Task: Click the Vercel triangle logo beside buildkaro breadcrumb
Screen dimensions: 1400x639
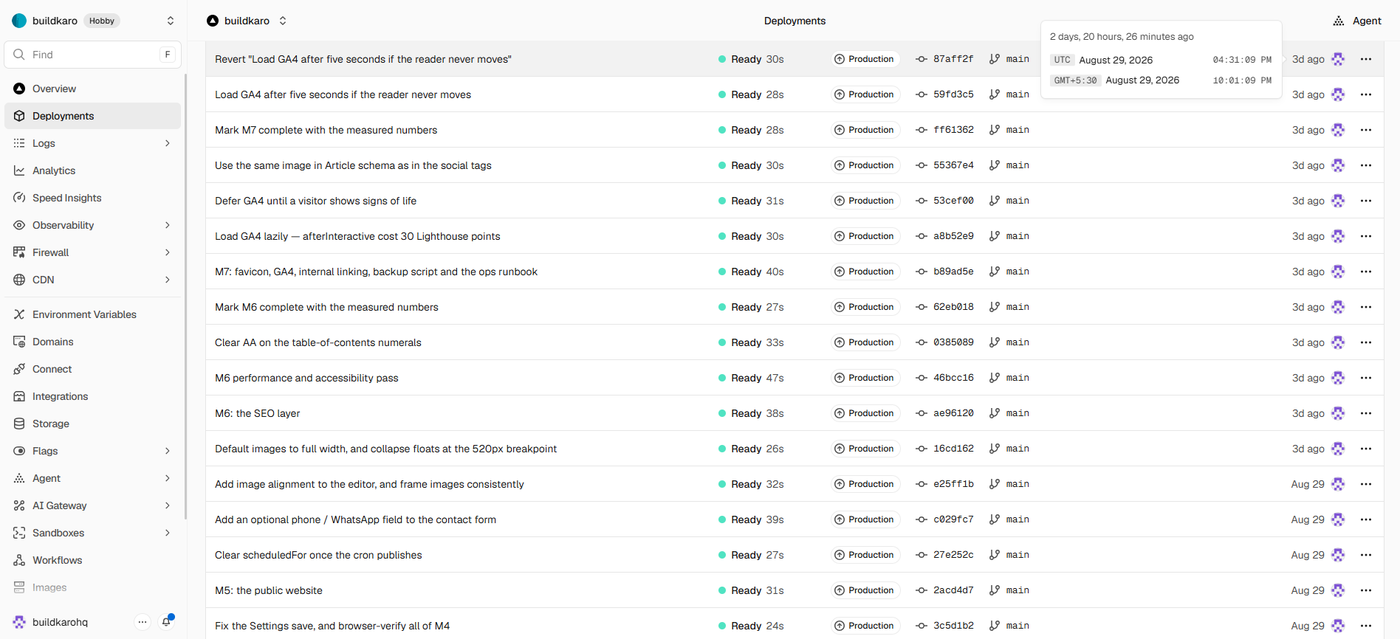Action: tap(212, 21)
